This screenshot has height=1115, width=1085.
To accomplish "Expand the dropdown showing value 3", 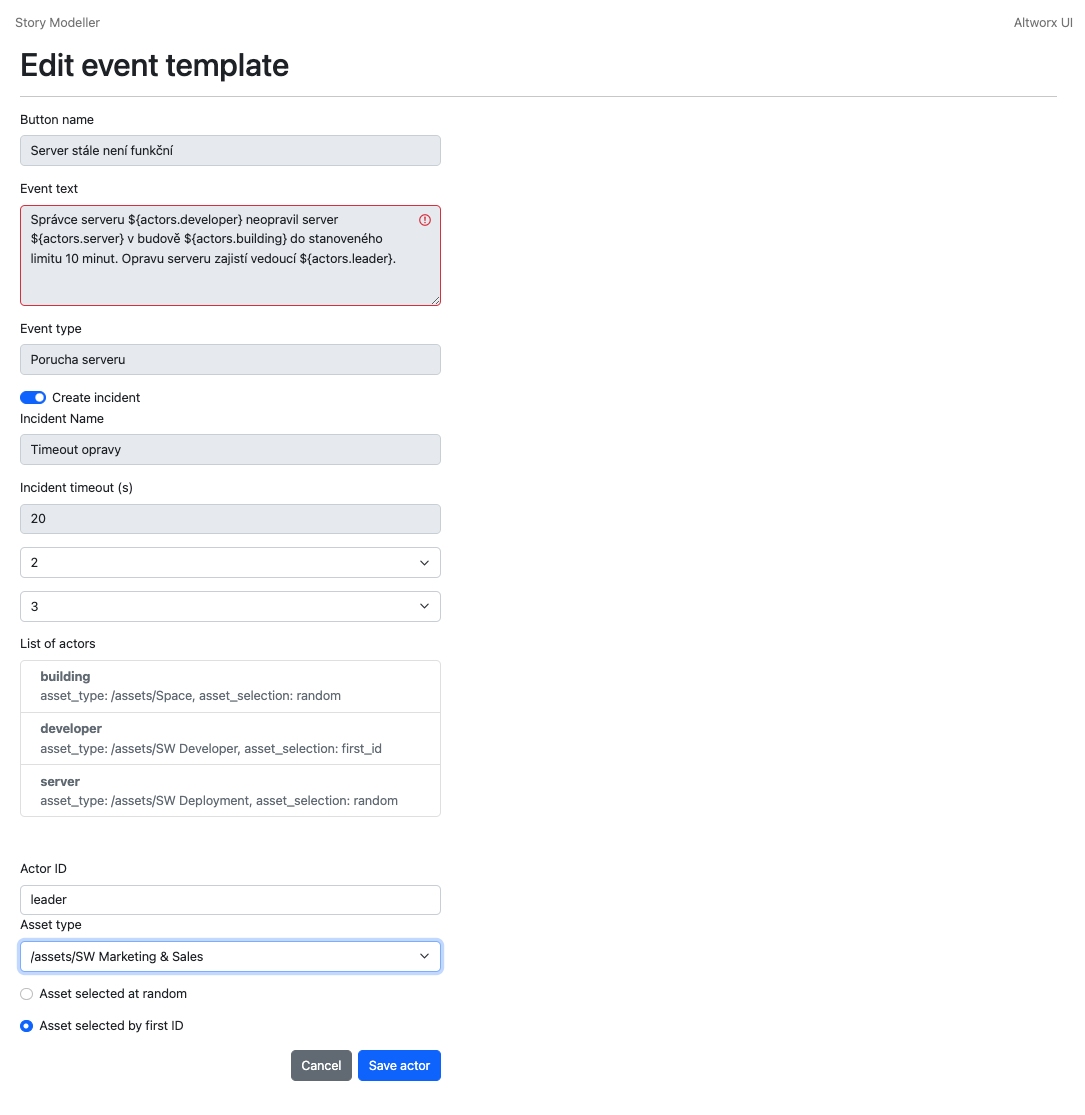I will click(230, 607).
